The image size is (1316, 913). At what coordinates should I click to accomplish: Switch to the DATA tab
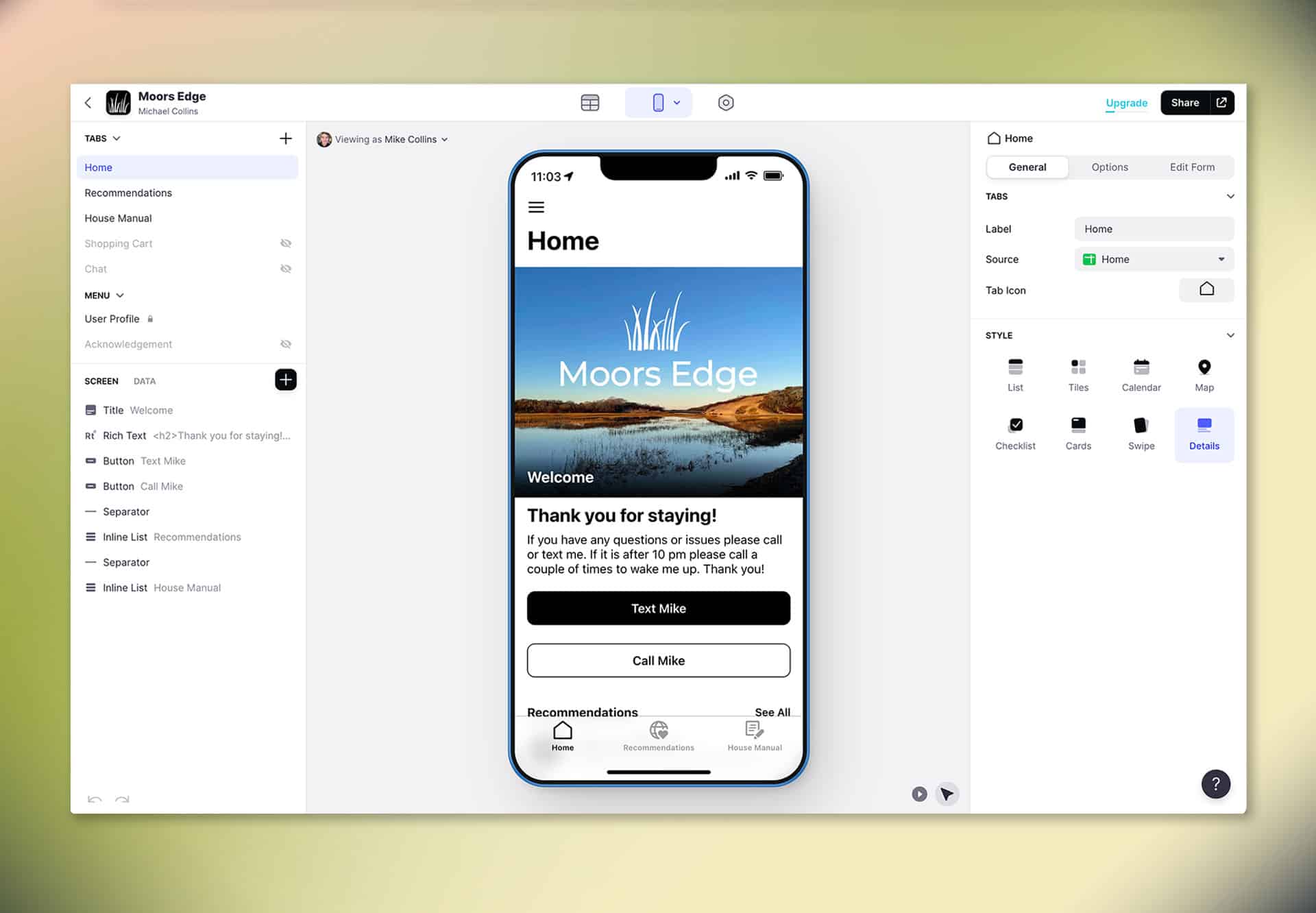tap(144, 381)
